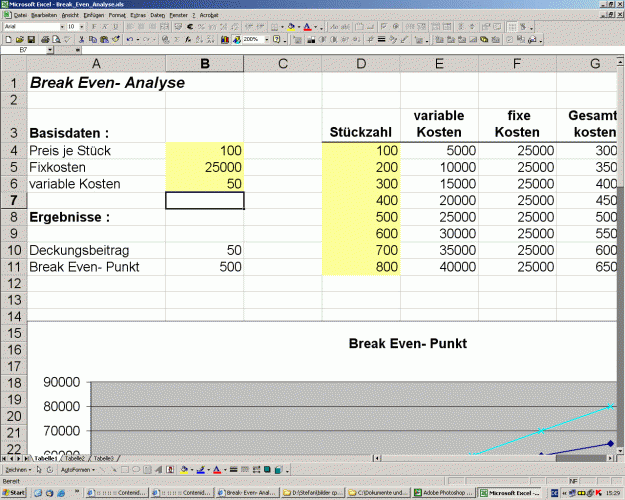The height and width of the screenshot is (500, 625).
Task: Click the AutoSum sigma icon
Action: pos(177,39)
